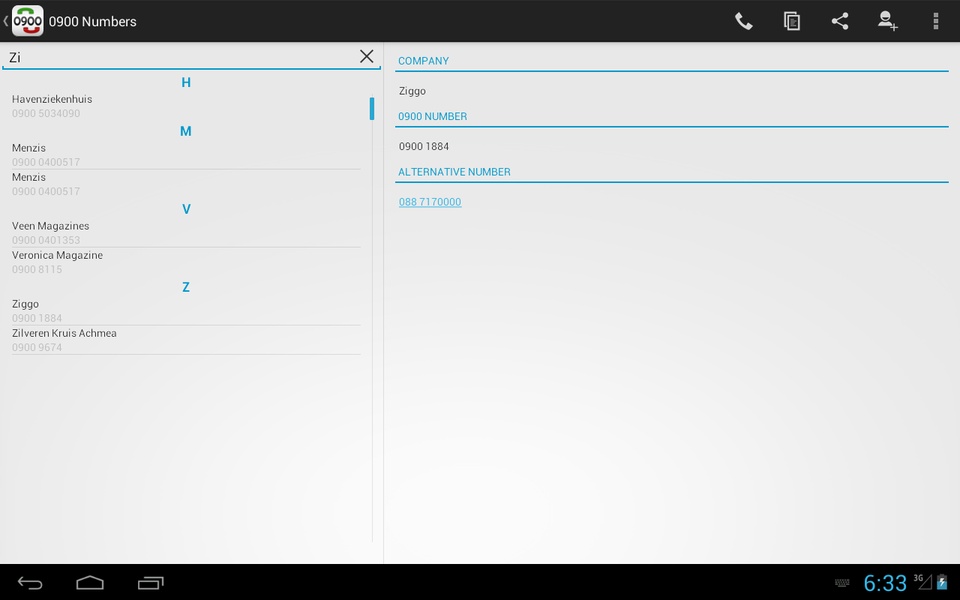Tap the 3G signal indicator
This screenshot has width=960, height=600.
(x=923, y=581)
